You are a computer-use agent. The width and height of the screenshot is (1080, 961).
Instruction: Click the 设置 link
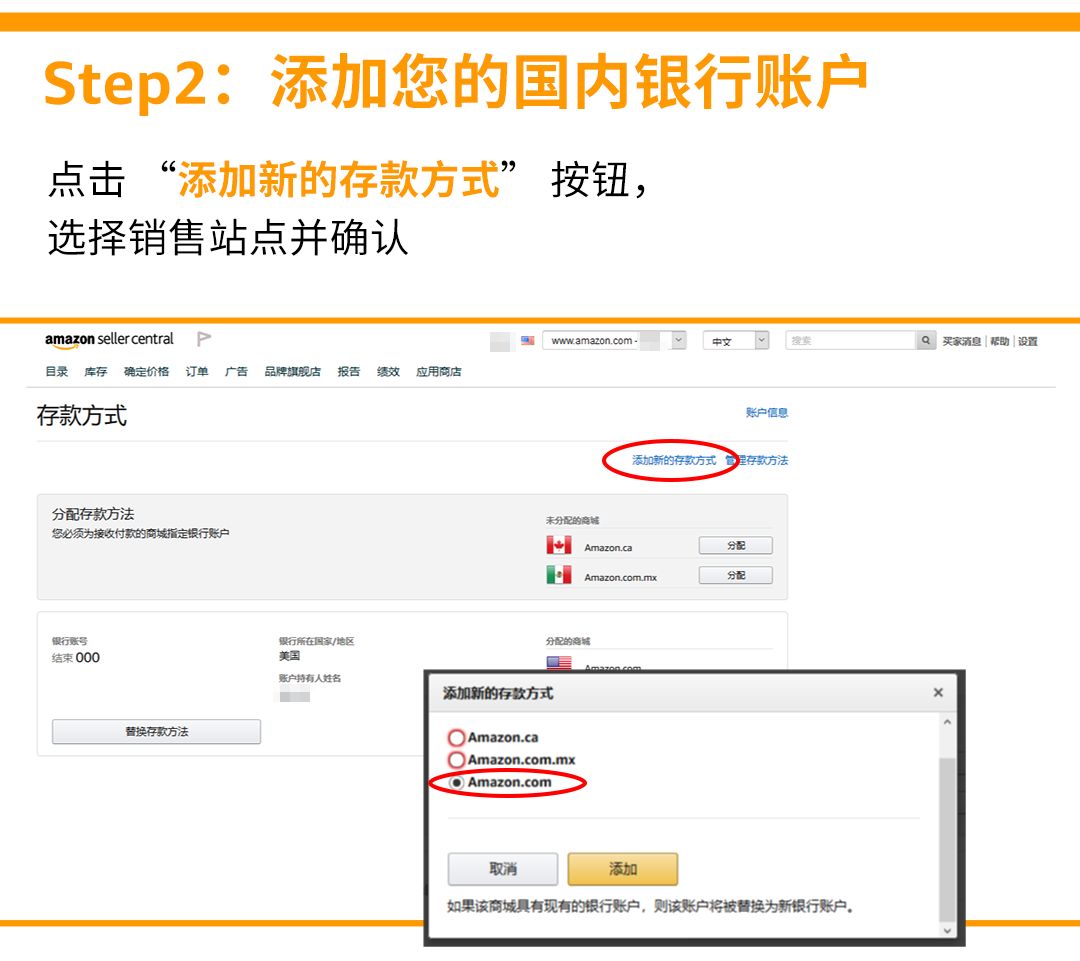[x=1028, y=341]
